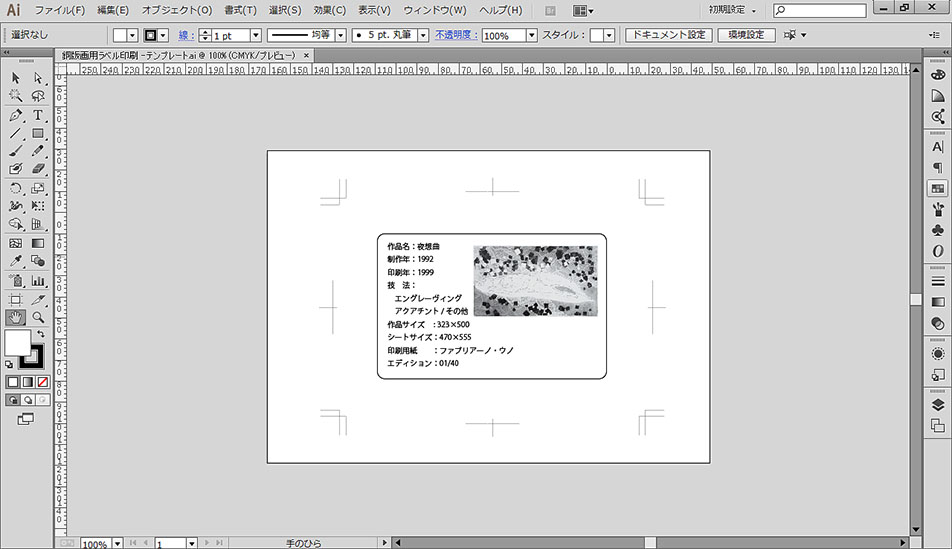
Task: Open the Symbols club-shaped panel icon
Action: pyautogui.click(x=938, y=230)
